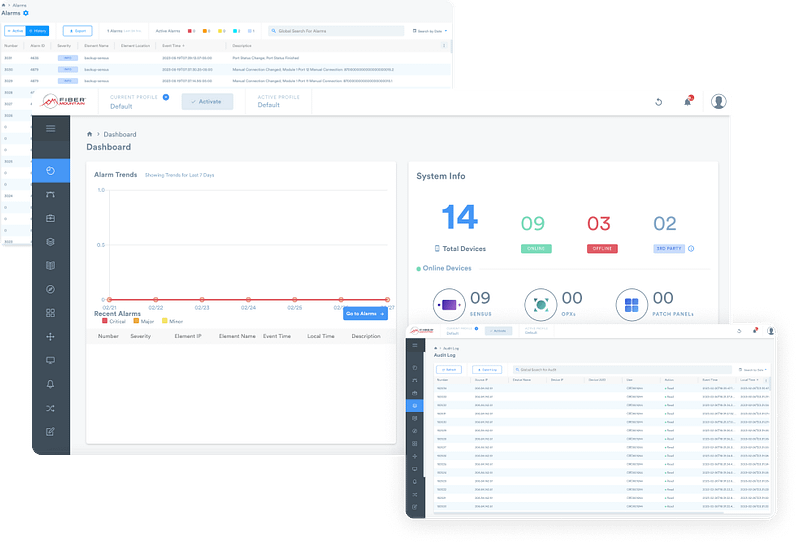This screenshot has height=546, width=800.
Task: Open Search by Date dropdown in Audit Log window
Action: (x=753, y=369)
